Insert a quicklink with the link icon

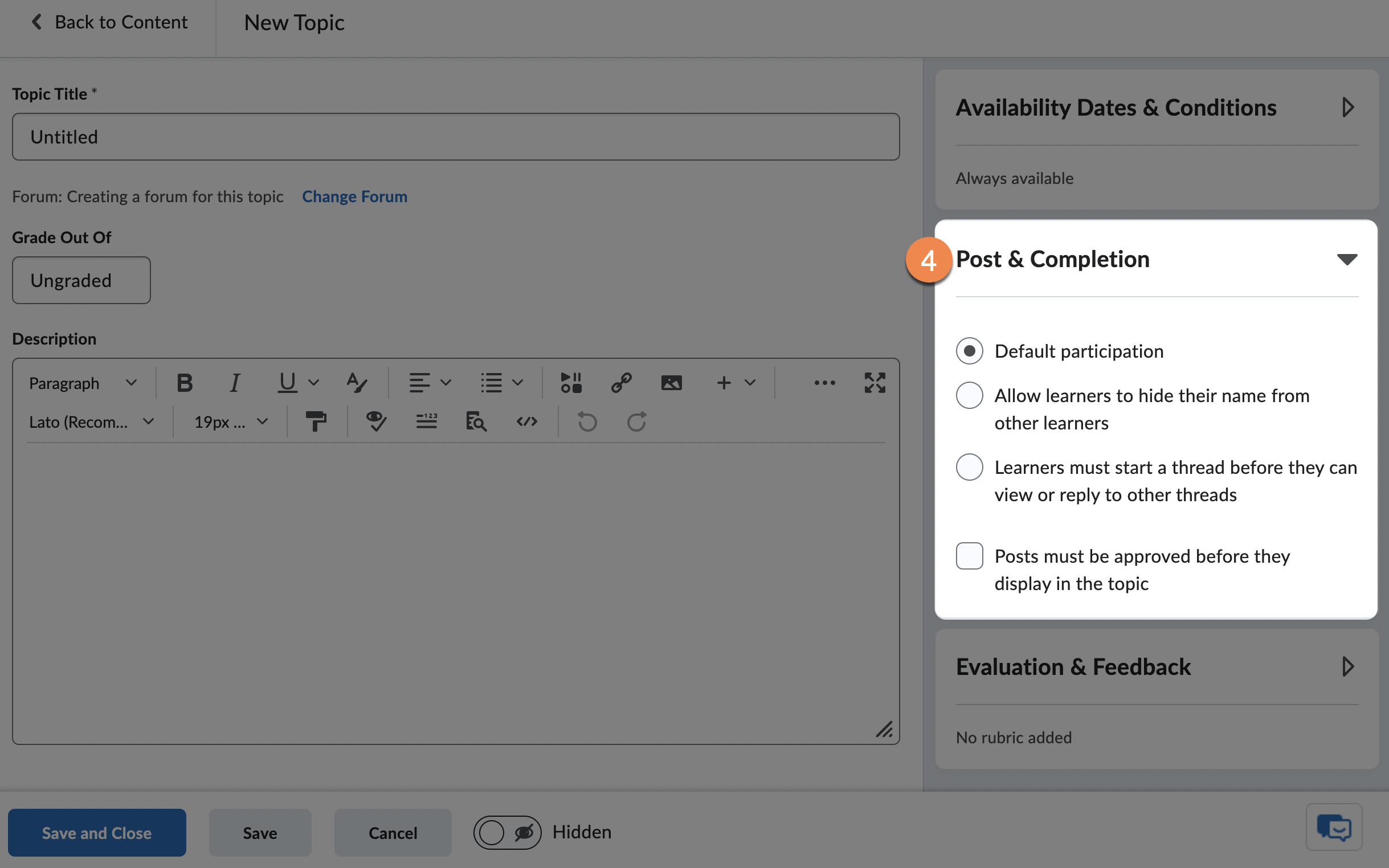click(621, 382)
